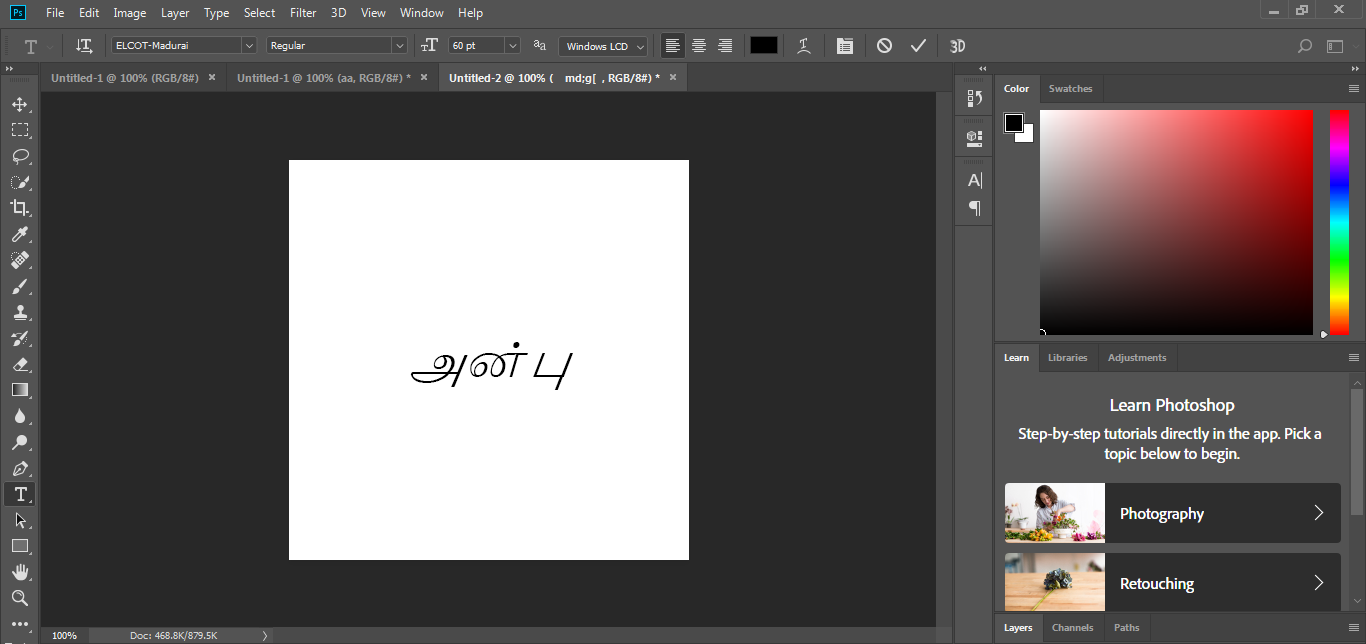The image size is (1366, 644).
Task: Select the Rectangular Marquee tool
Action: [20, 130]
